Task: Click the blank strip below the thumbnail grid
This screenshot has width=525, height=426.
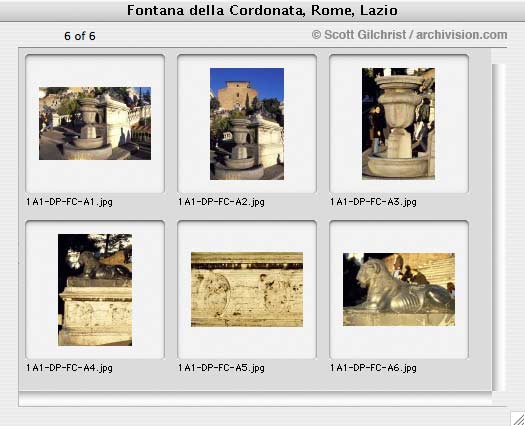Action: (x=255, y=399)
